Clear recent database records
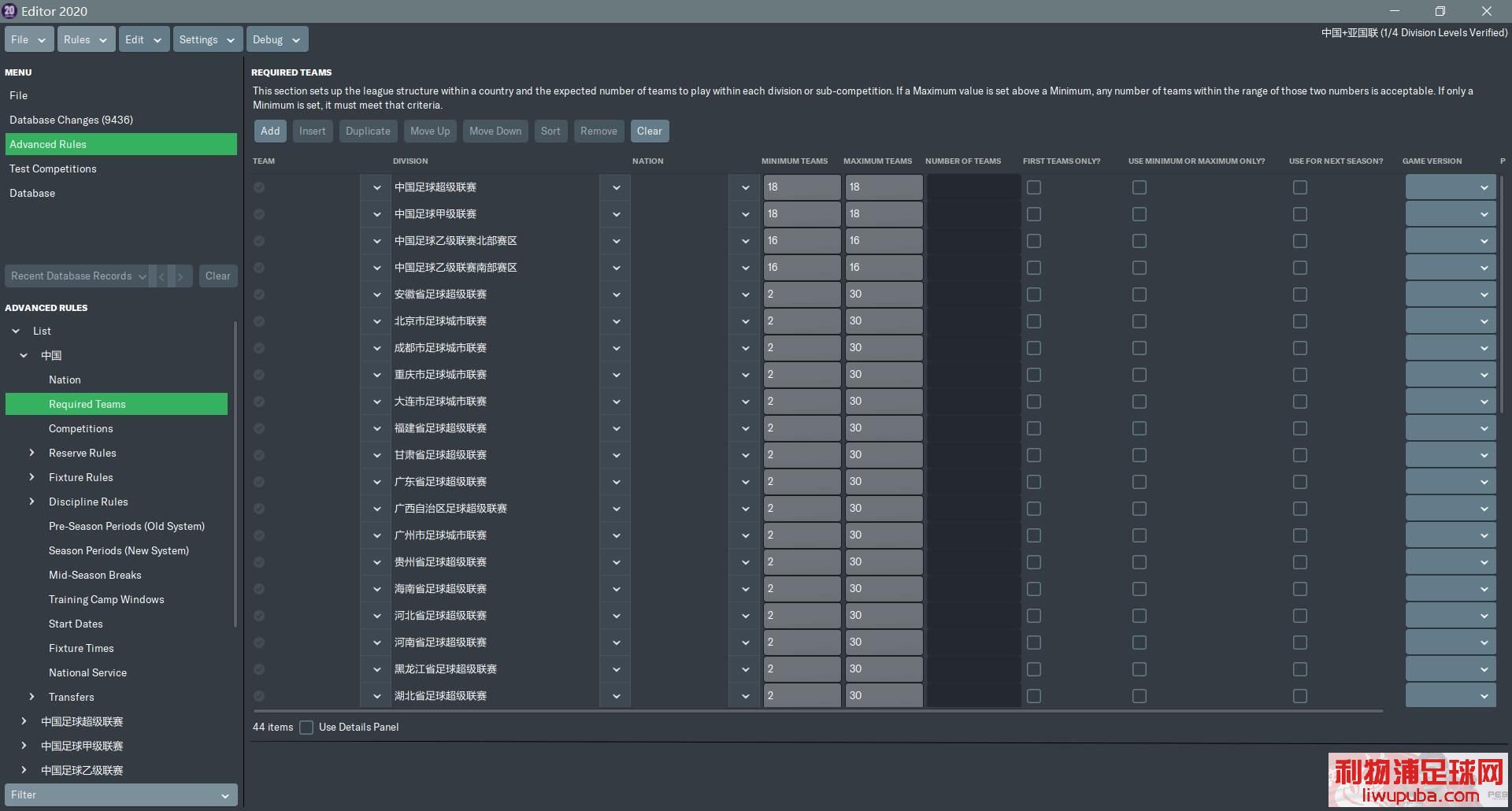Image resolution: width=1512 pixels, height=811 pixels. (x=218, y=276)
